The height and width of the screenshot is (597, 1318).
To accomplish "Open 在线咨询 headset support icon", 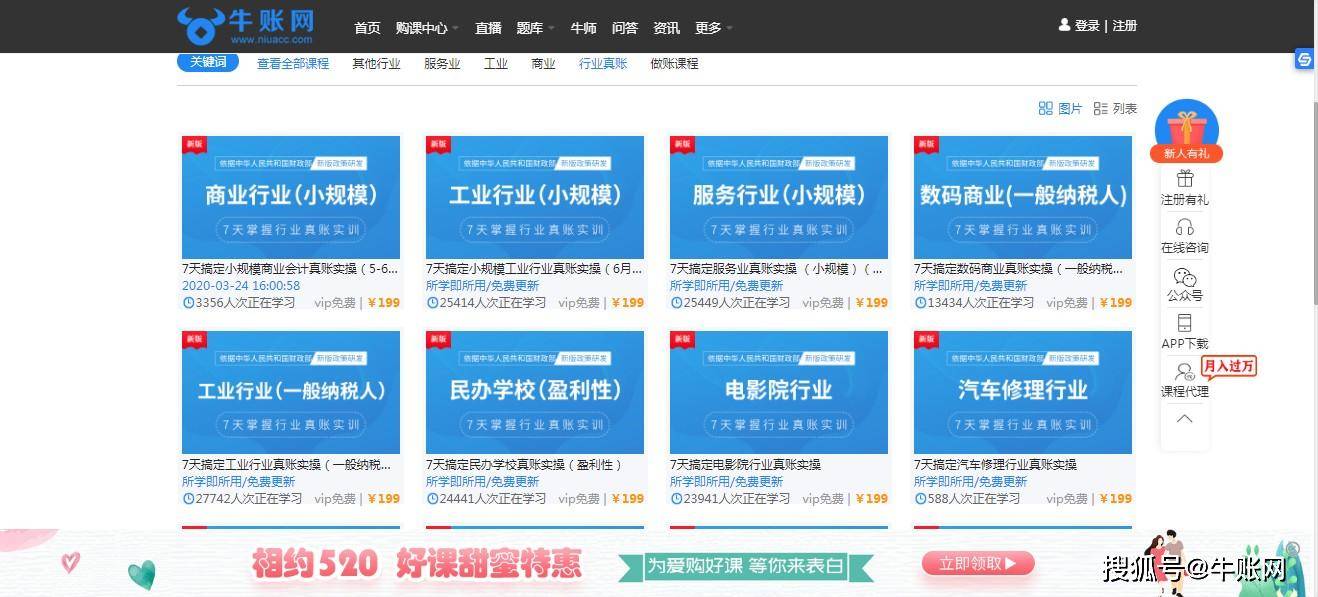I will (x=1185, y=228).
